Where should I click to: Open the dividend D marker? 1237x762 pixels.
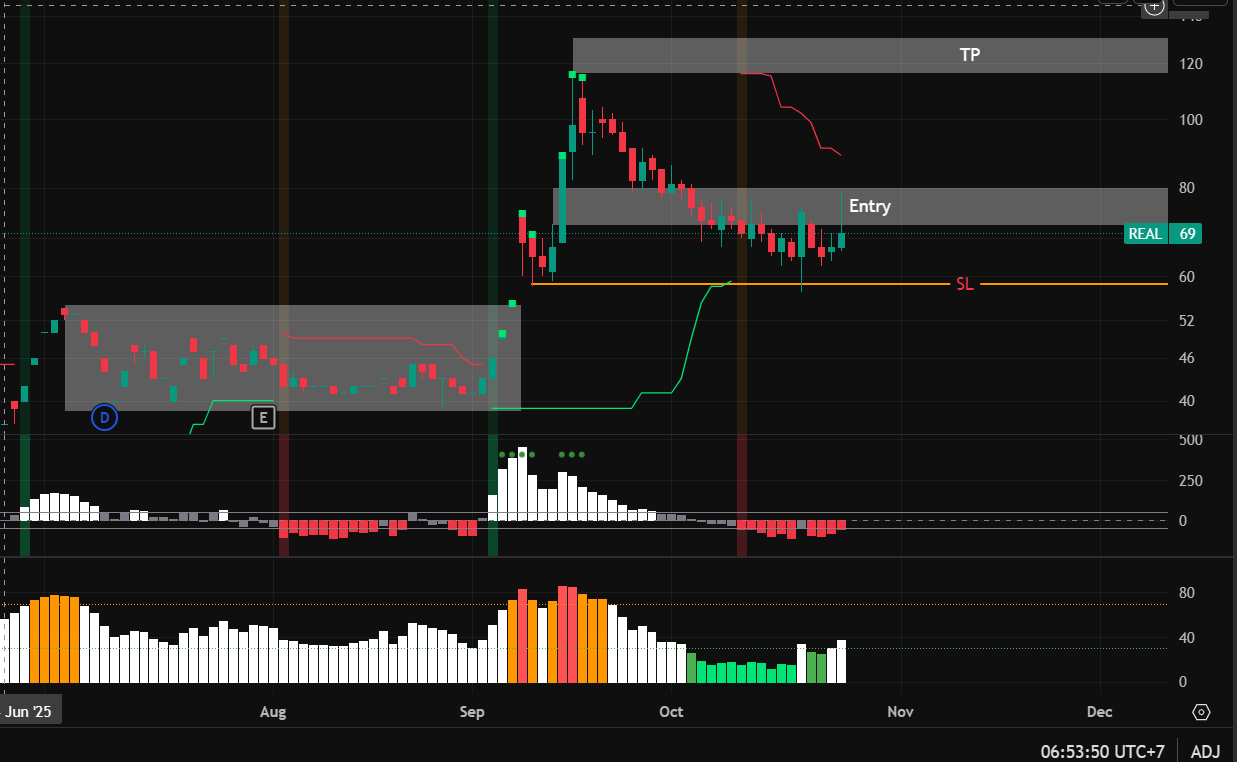105,417
